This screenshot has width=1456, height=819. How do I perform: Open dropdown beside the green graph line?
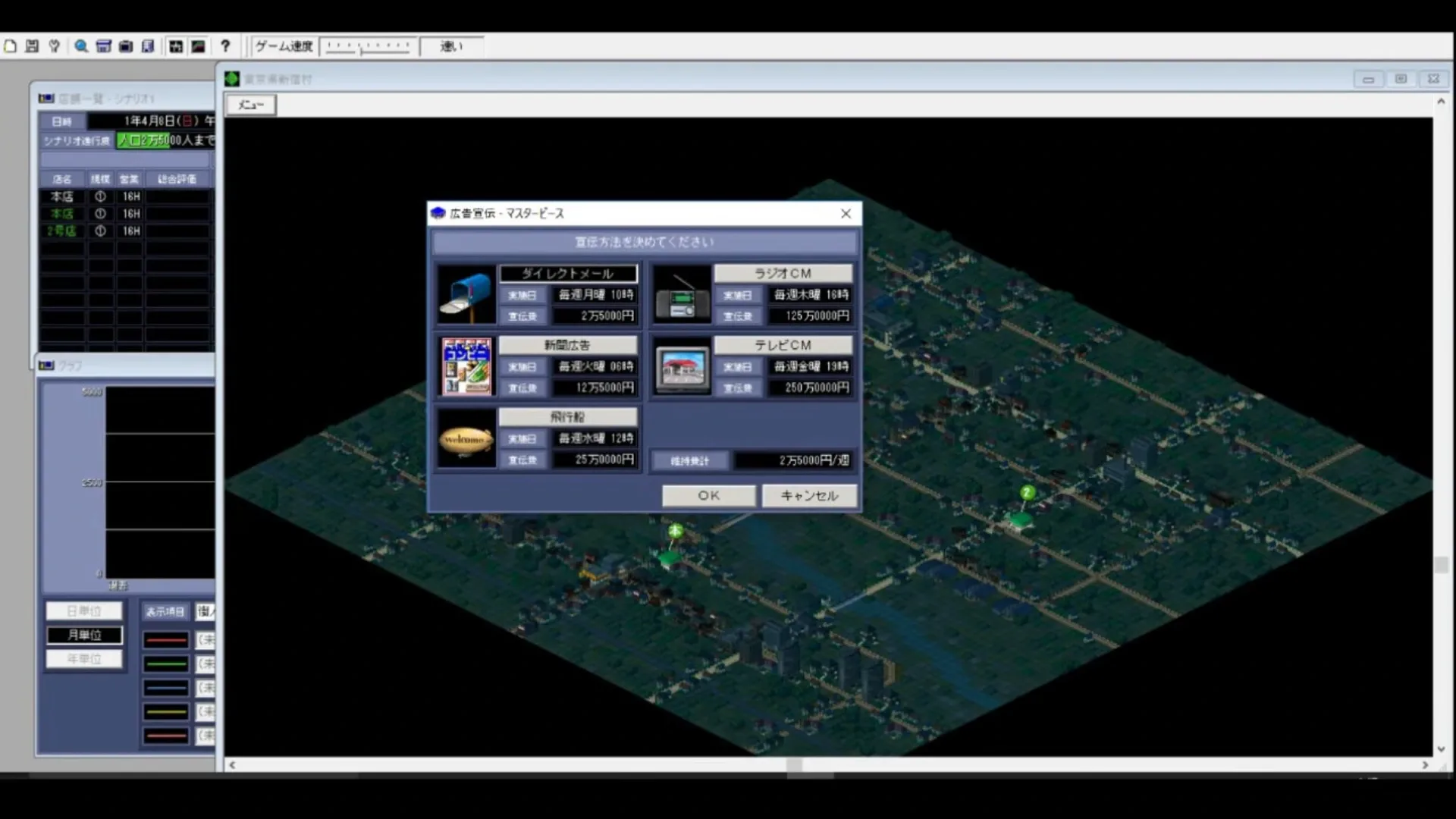coord(206,664)
